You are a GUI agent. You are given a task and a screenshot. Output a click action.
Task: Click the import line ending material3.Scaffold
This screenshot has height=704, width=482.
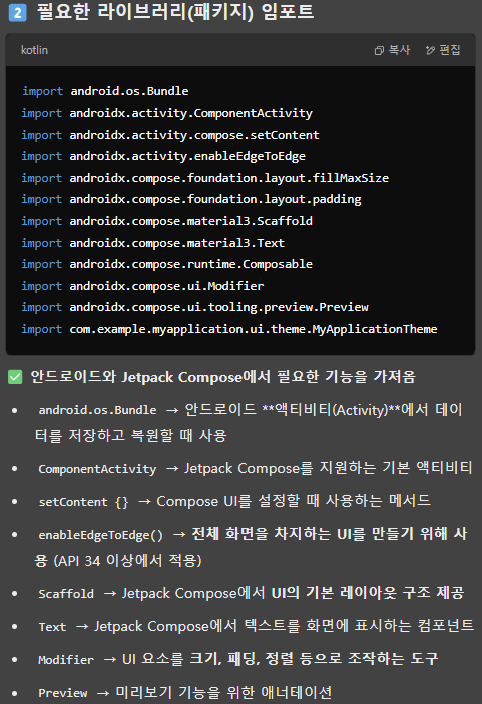click(x=167, y=221)
